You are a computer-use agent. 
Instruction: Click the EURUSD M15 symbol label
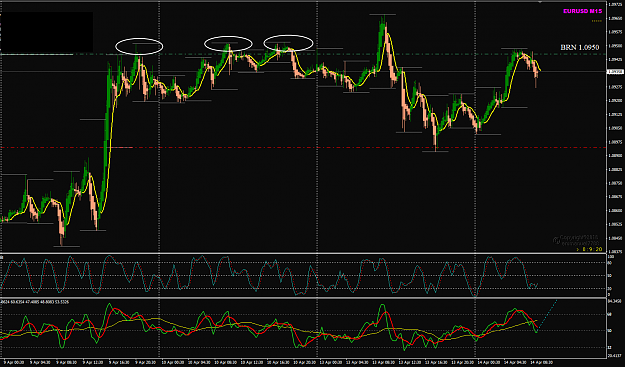coord(582,11)
